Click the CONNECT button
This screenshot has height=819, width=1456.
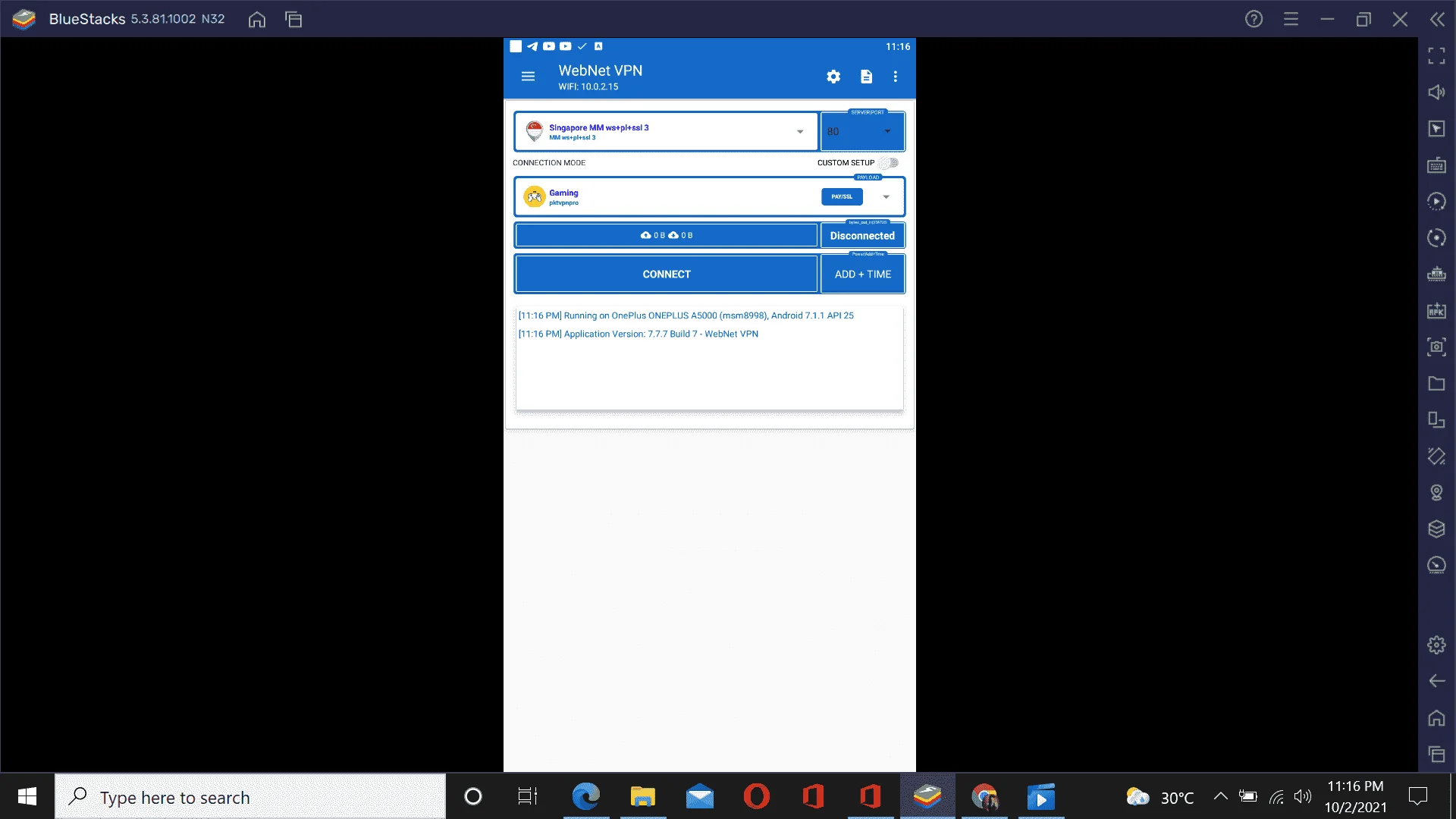click(x=667, y=275)
